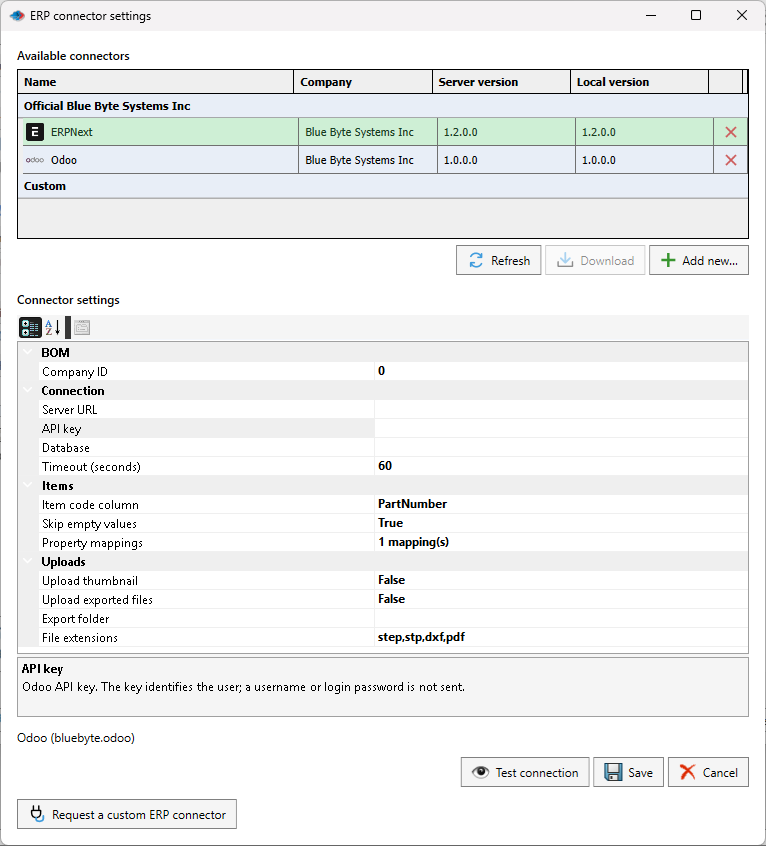Screen dimensions: 766x846
Task: Open the Property Pages toolbar icon
Action: [x=82, y=328]
